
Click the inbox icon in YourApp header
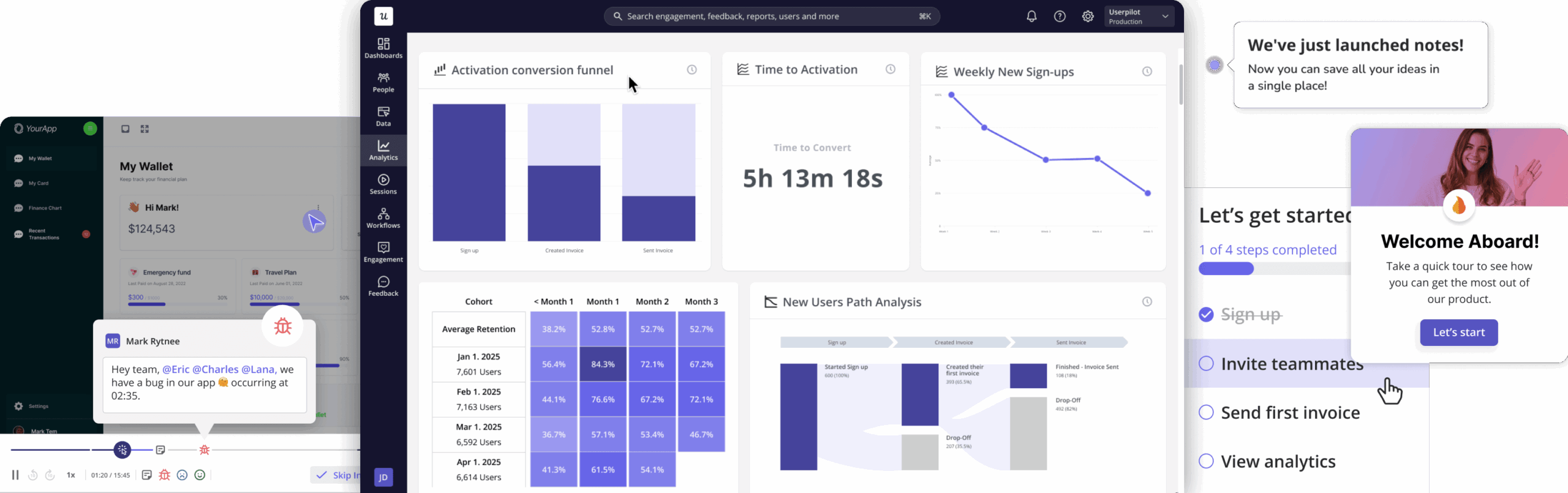tap(126, 129)
